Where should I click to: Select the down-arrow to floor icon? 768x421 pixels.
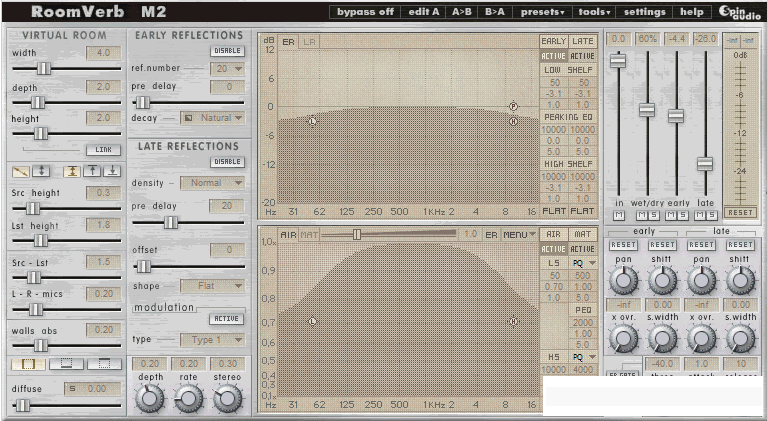pos(112,171)
